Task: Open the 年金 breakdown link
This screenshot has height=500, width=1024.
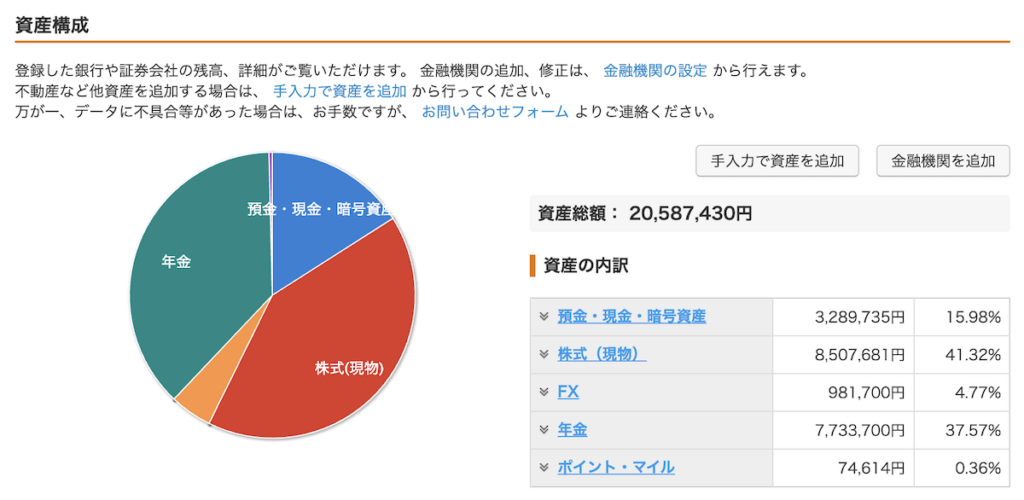Action: click(x=572, y=430)
